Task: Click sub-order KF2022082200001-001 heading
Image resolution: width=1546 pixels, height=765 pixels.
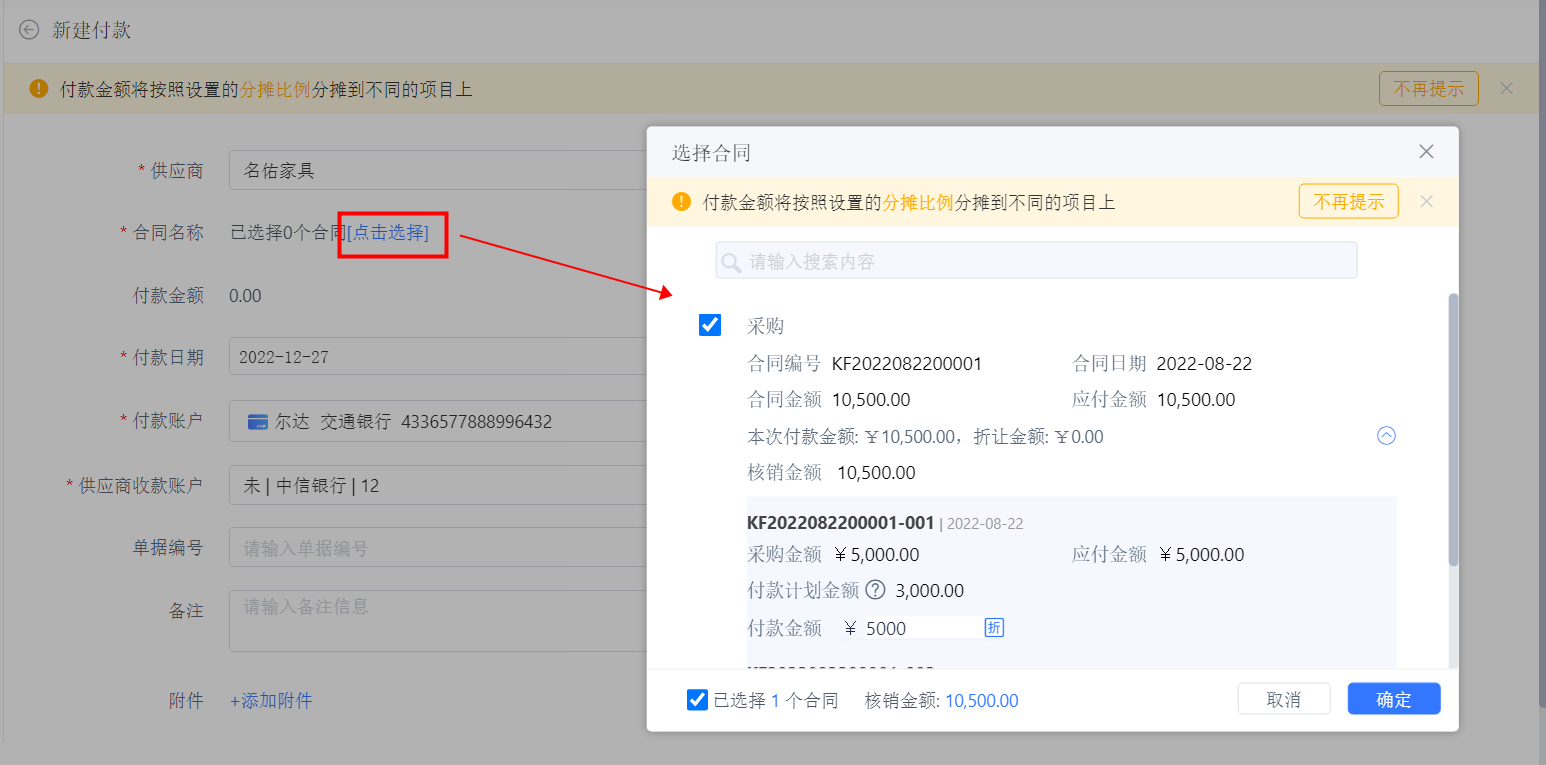Action: click(x=841, y=522)
